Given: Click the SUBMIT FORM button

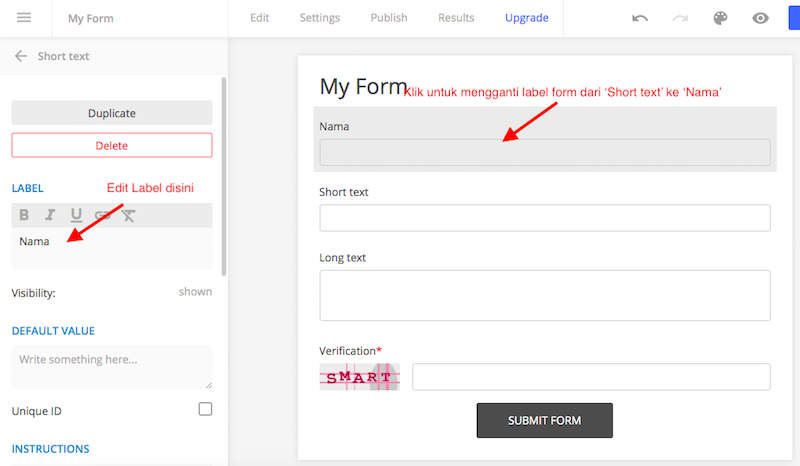Looking at the screenshot, I should (x=544, y=421).
